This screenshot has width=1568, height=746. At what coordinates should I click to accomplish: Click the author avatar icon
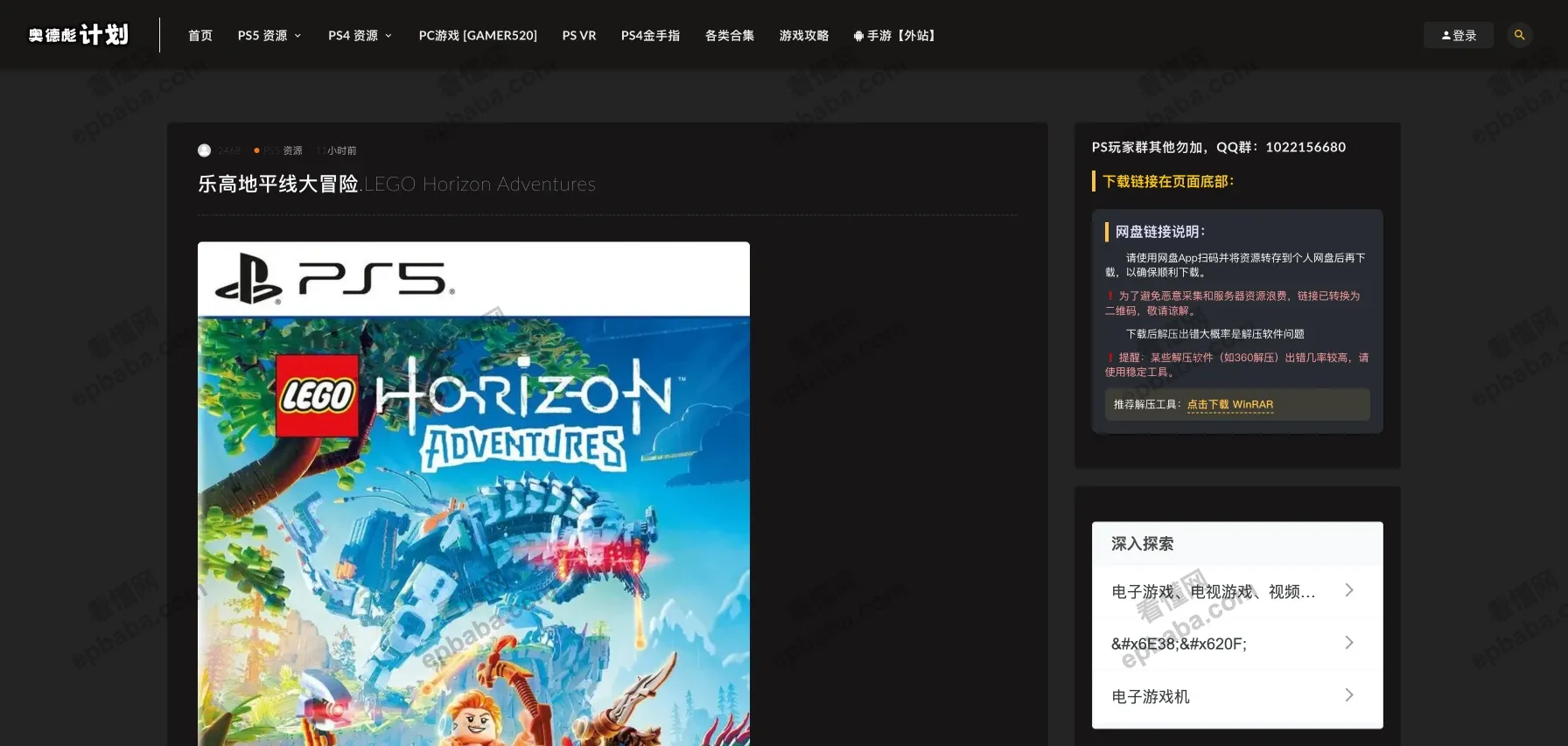(204, 150)
